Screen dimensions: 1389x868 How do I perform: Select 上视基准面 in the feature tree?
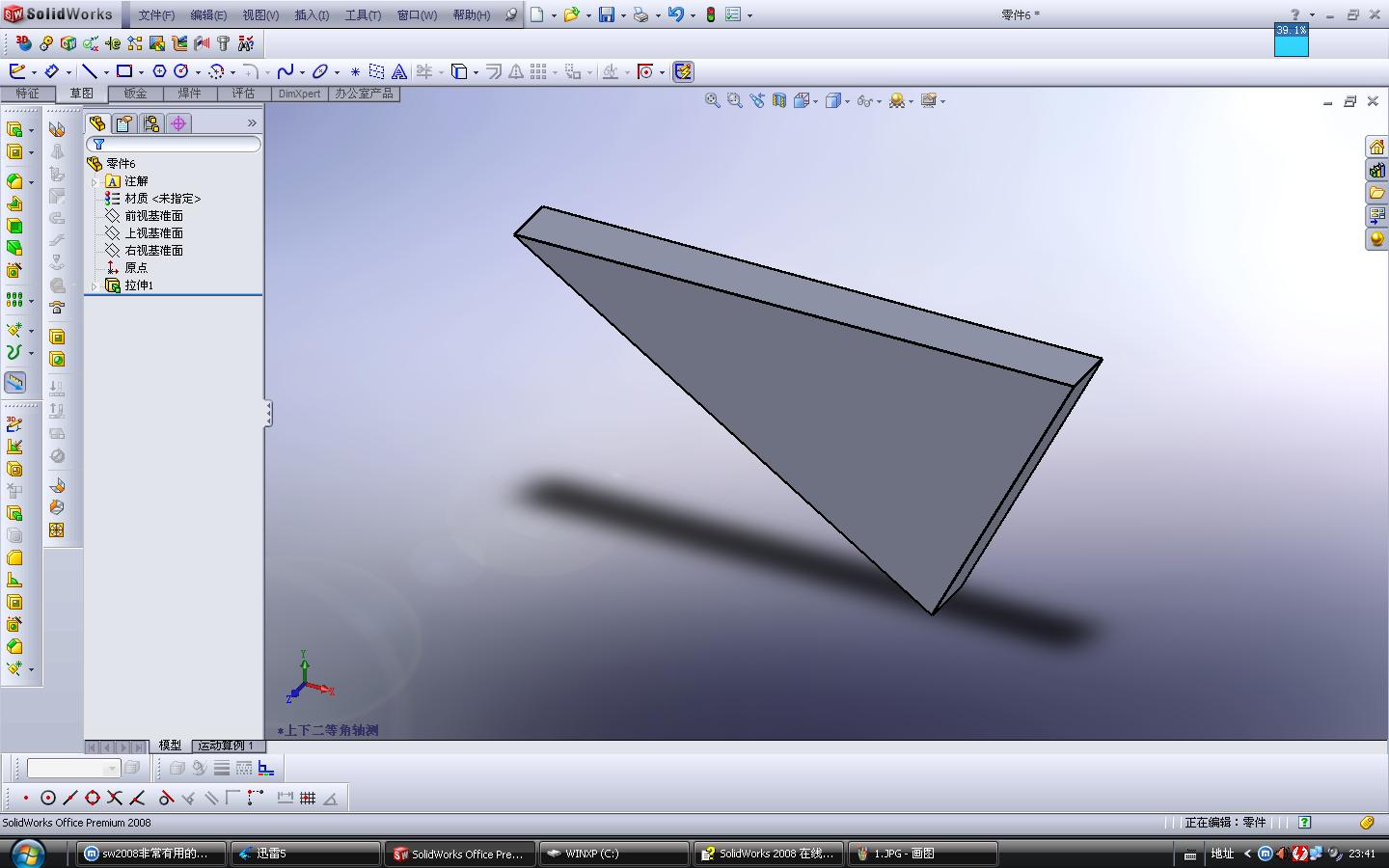[x=153, y=233]
